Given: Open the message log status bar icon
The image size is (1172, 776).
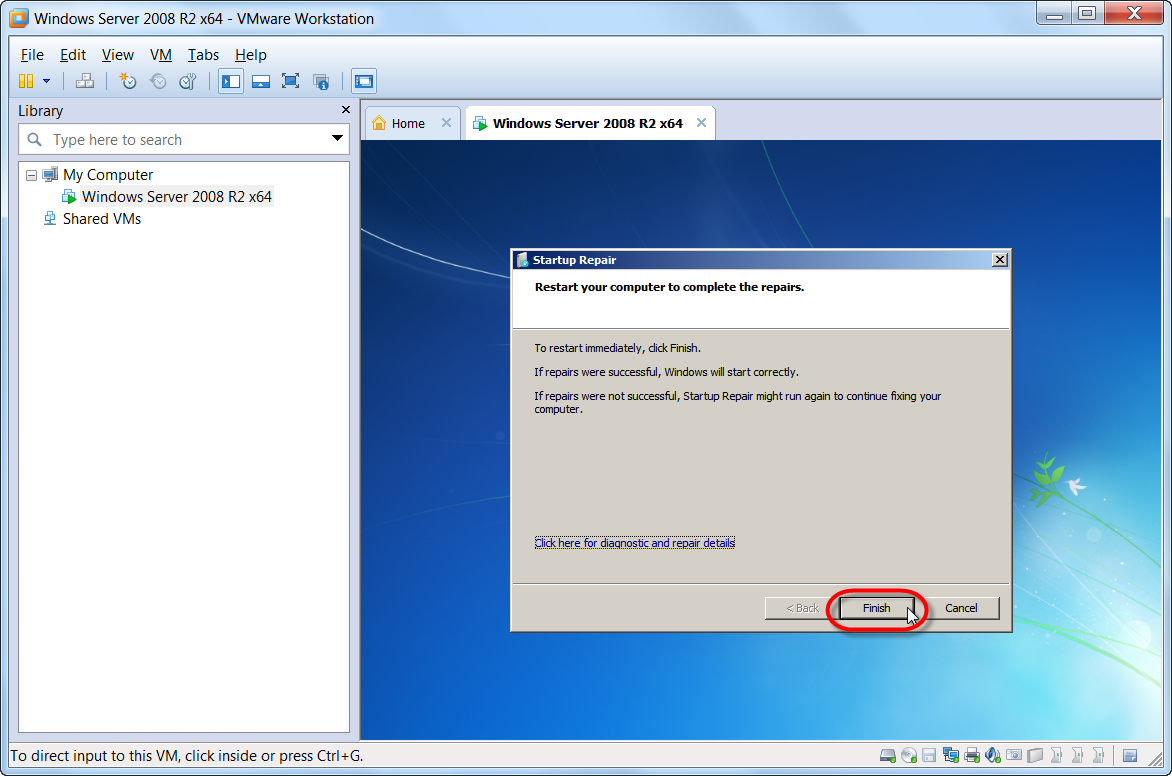Looking at the screenshot, I should [1130, 756].
